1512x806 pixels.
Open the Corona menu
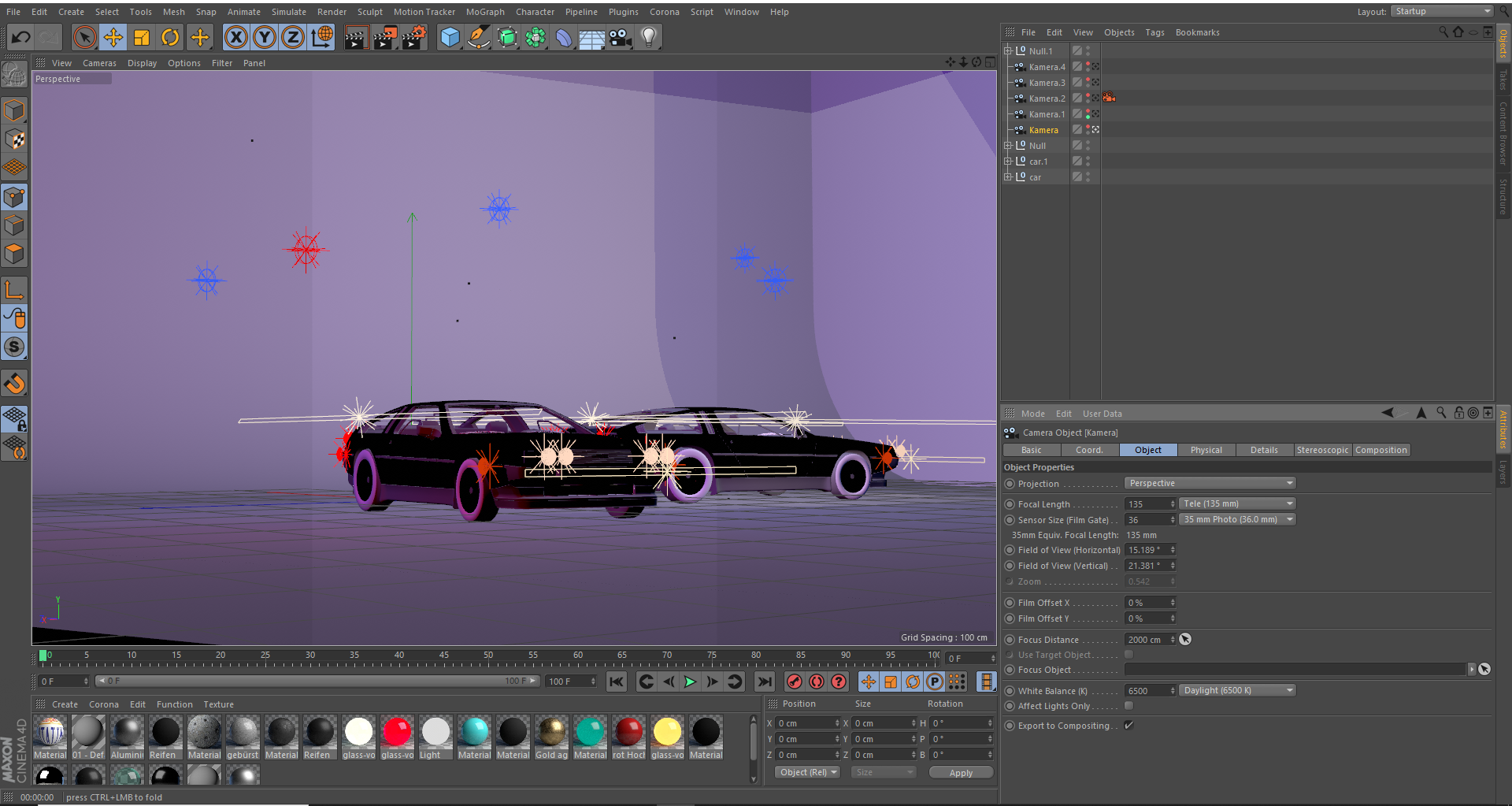coord(665,12)
